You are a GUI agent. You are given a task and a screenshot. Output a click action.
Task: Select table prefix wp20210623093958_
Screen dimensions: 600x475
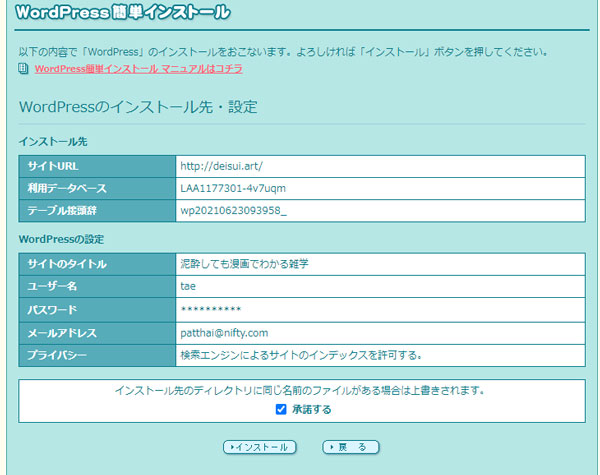(x=233, y=211)
